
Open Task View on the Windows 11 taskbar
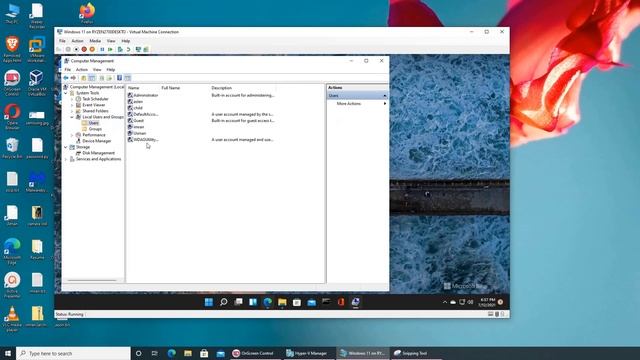pos(238,302)
